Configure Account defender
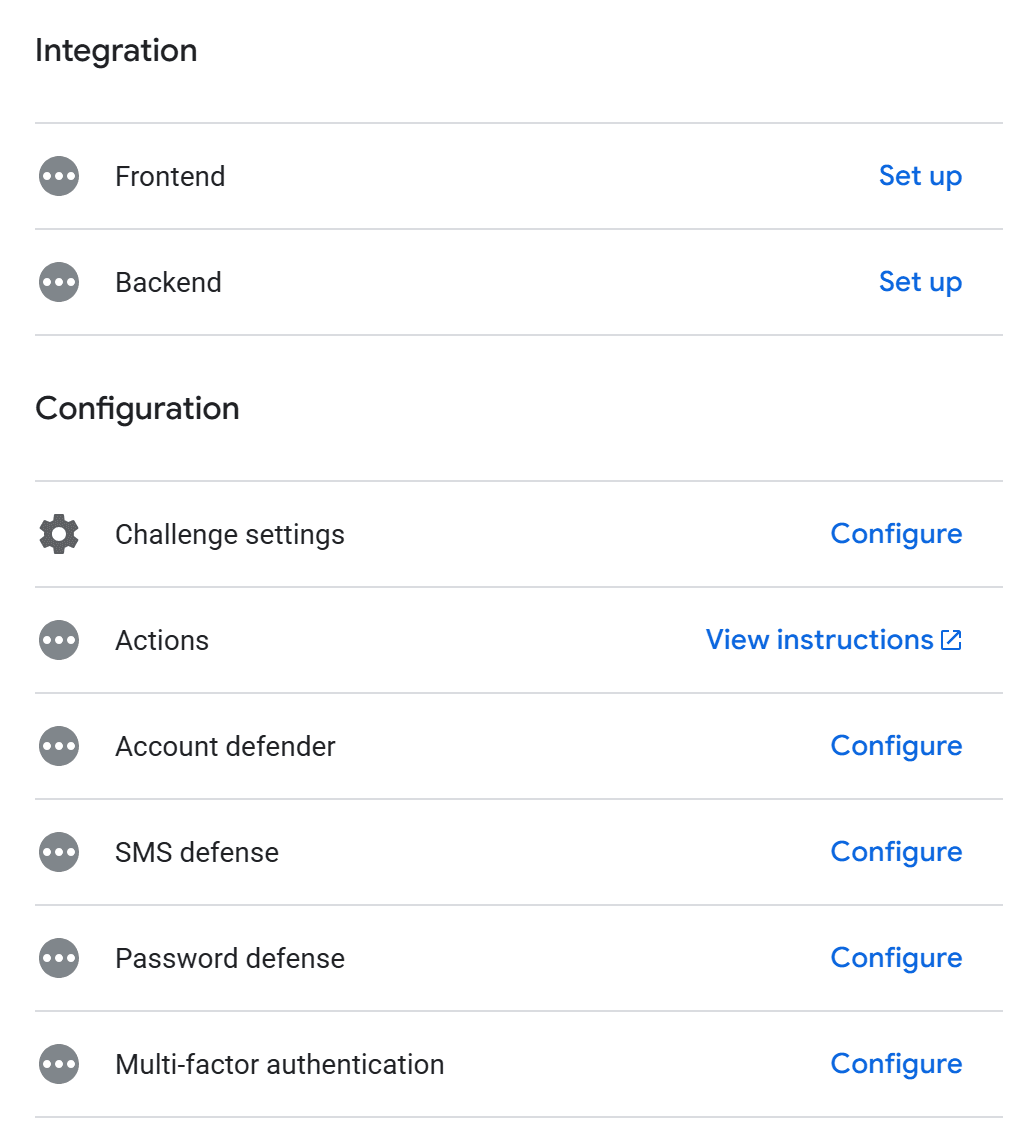1021x1140 pixels. tap(896, 747)
